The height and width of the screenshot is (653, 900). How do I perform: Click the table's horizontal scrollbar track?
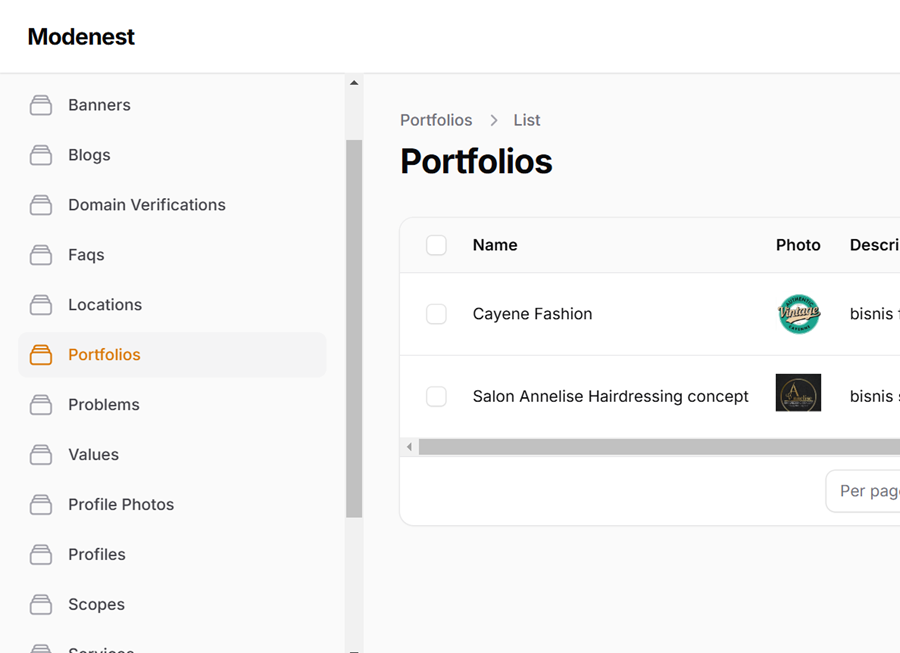click(660, 447)
